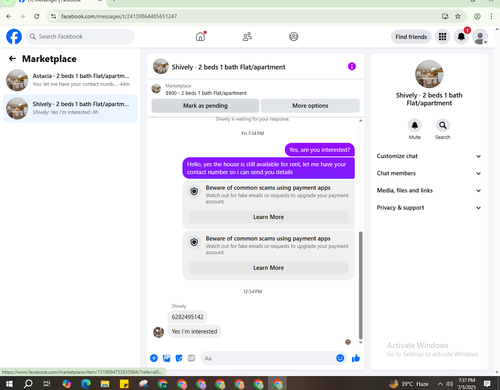Click the Home icon in top navigation
The image size is (500, 390).
point(200,37)
